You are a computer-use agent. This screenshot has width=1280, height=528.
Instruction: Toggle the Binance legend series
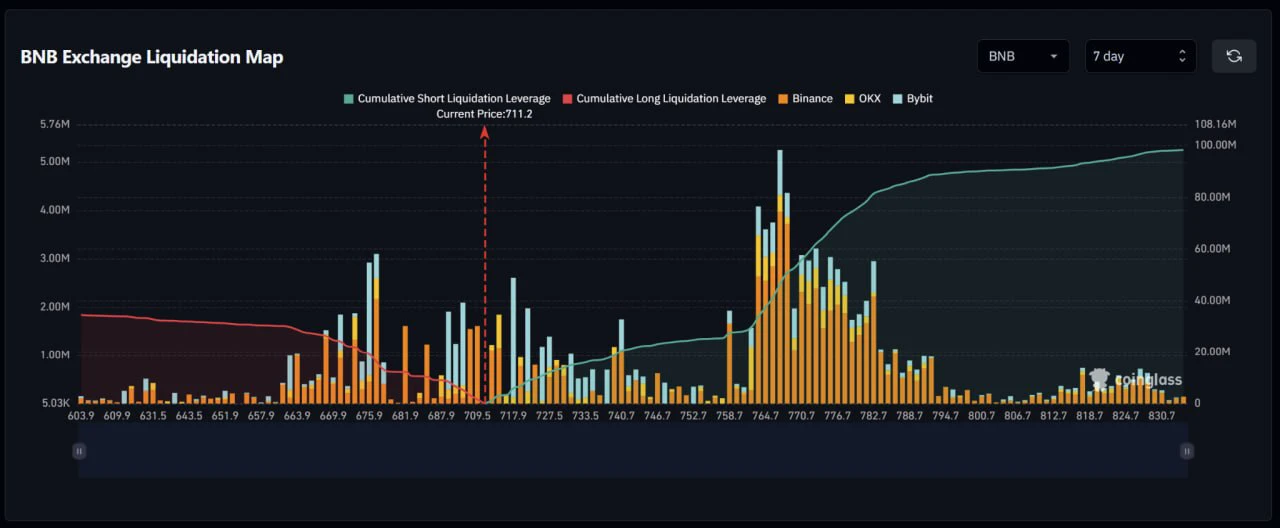pyautogui.click(x=805, y=99)
